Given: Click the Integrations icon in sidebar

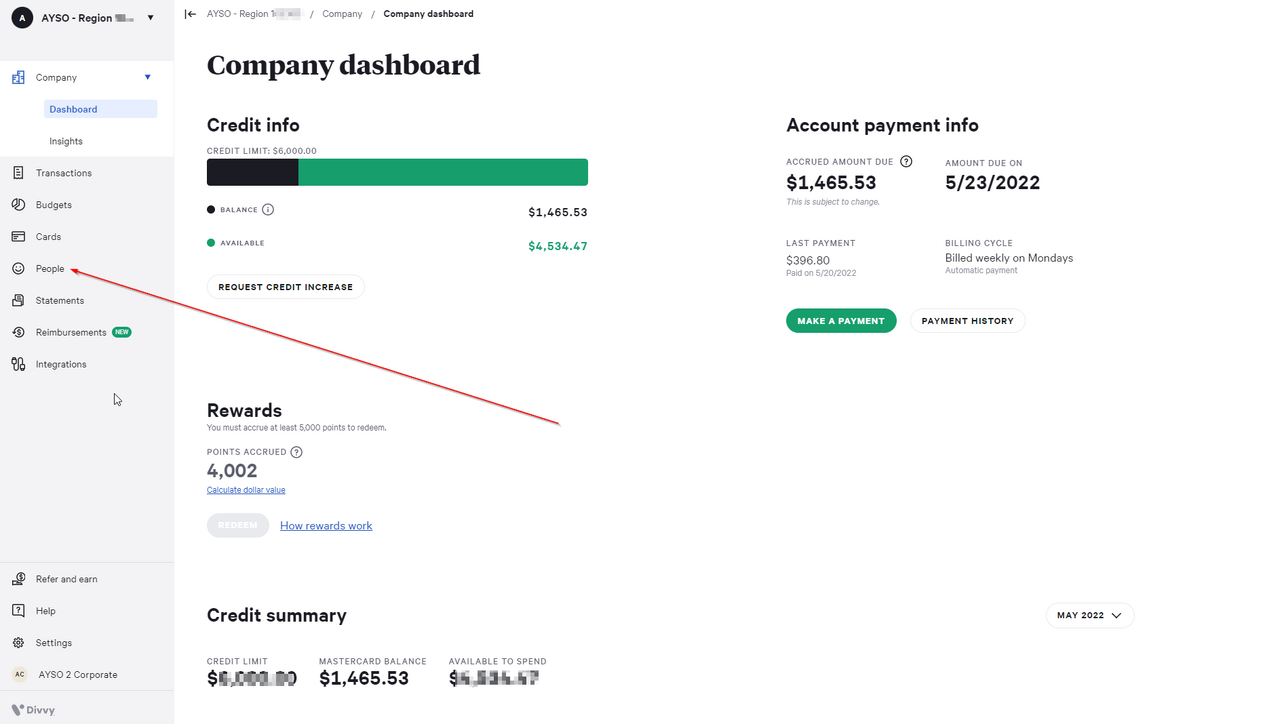Looking at the screenshot, I should [18, 365].
